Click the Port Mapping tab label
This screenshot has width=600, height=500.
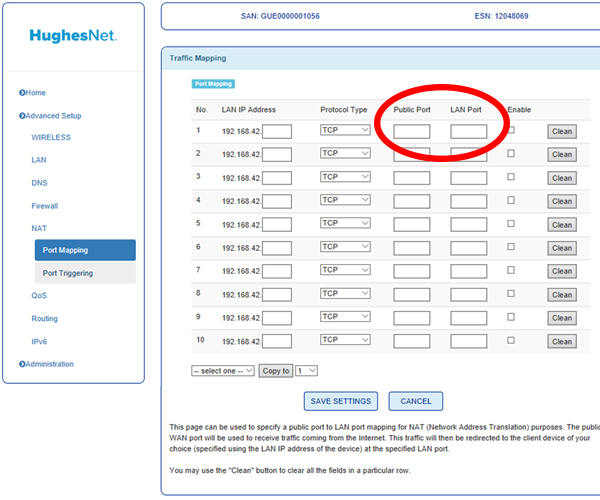pyautogui.click(x=213, y=84)
